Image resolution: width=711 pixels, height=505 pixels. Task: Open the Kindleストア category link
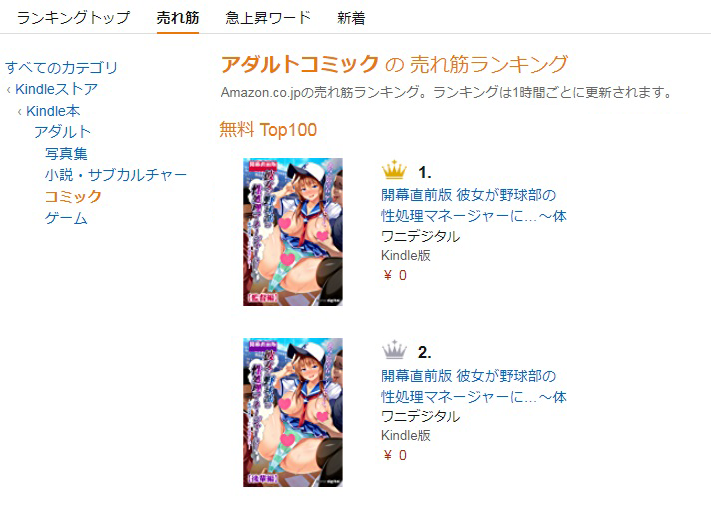point(56,89)
